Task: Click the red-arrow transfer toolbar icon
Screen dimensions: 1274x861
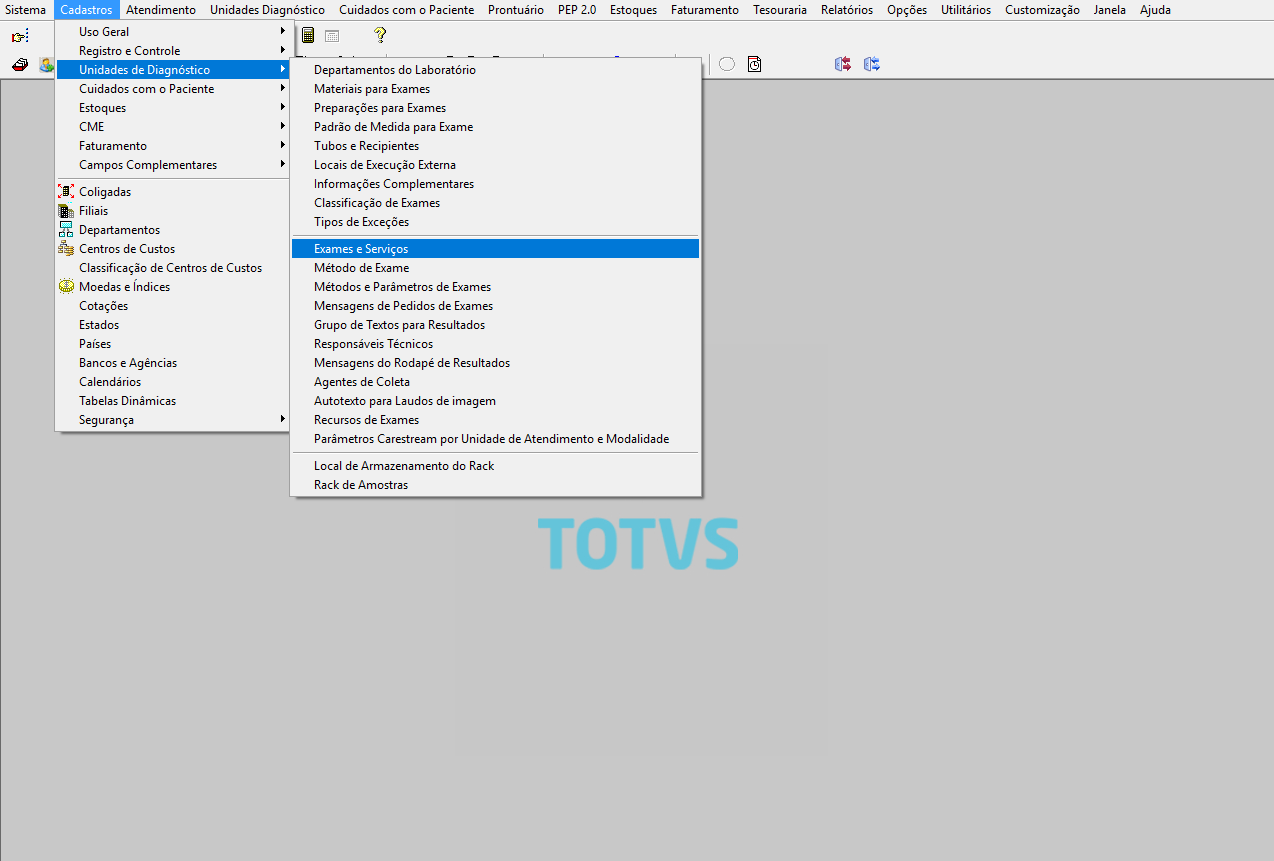Action: coord(843,64)
